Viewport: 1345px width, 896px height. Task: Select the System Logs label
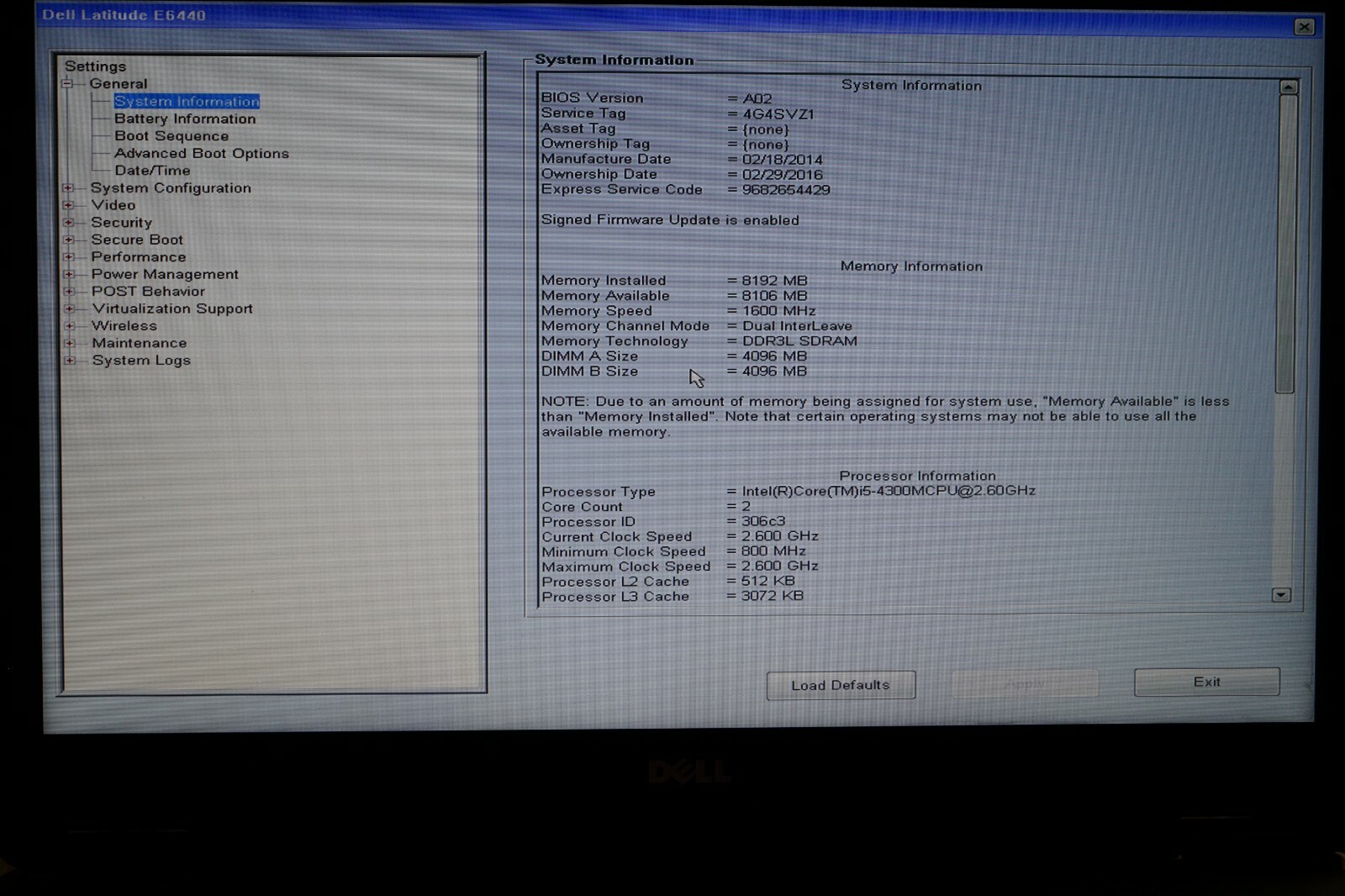(141, 361)
